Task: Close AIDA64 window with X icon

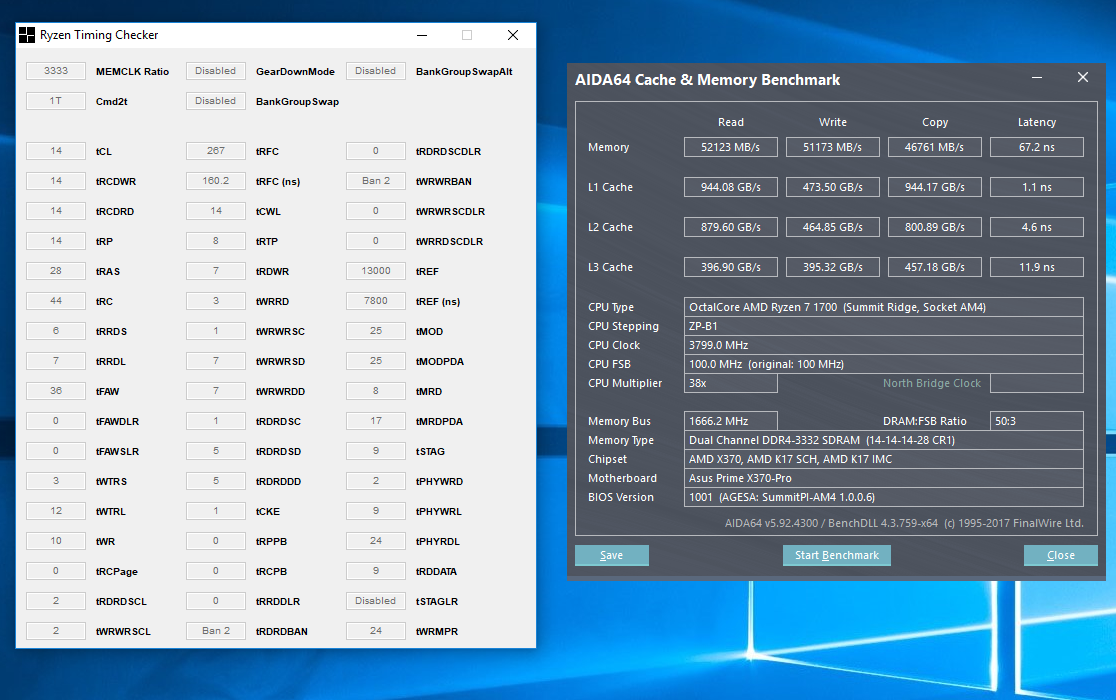Action: (1083, 78)
